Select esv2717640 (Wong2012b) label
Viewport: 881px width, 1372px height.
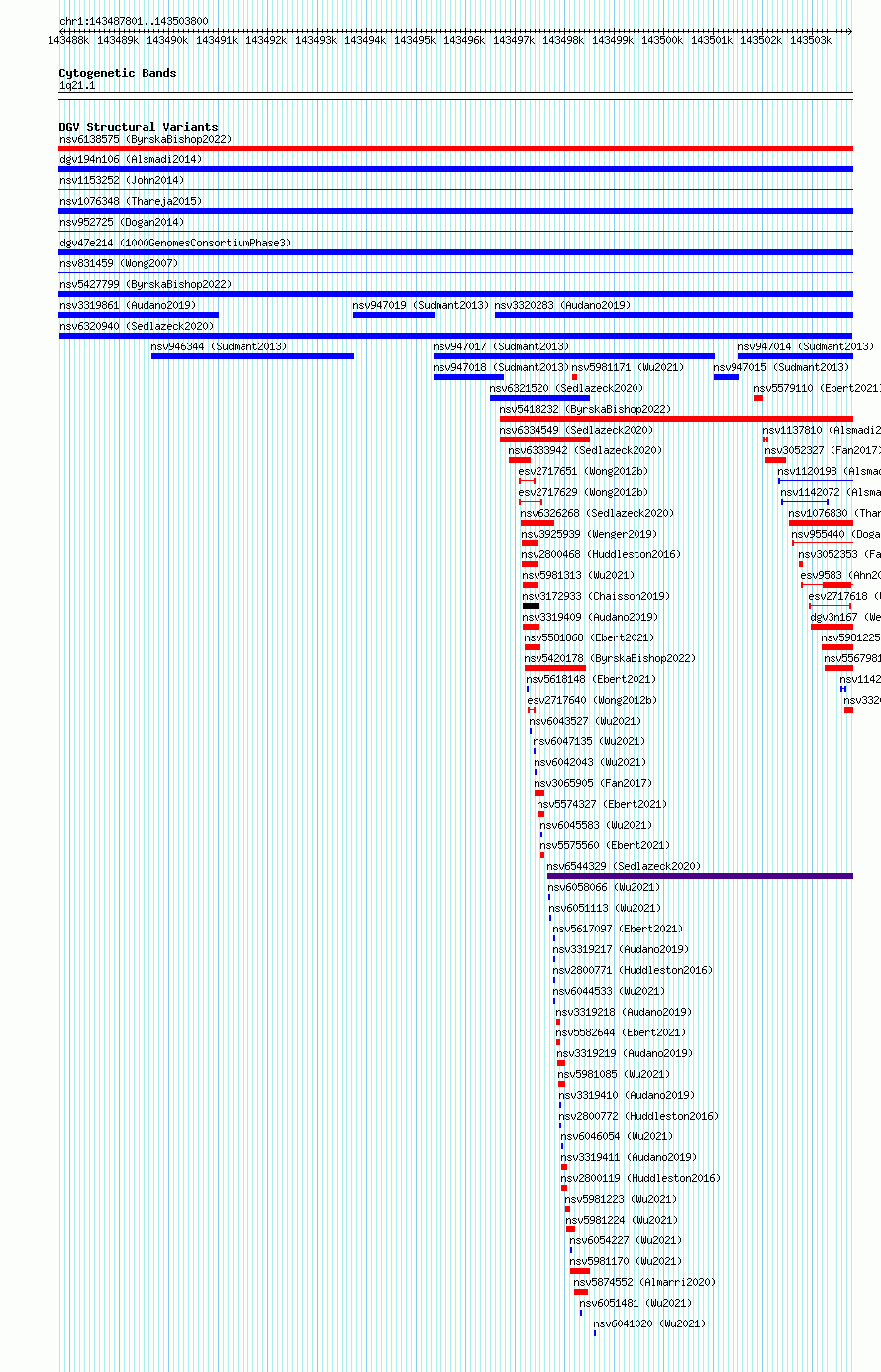(593, 700)
